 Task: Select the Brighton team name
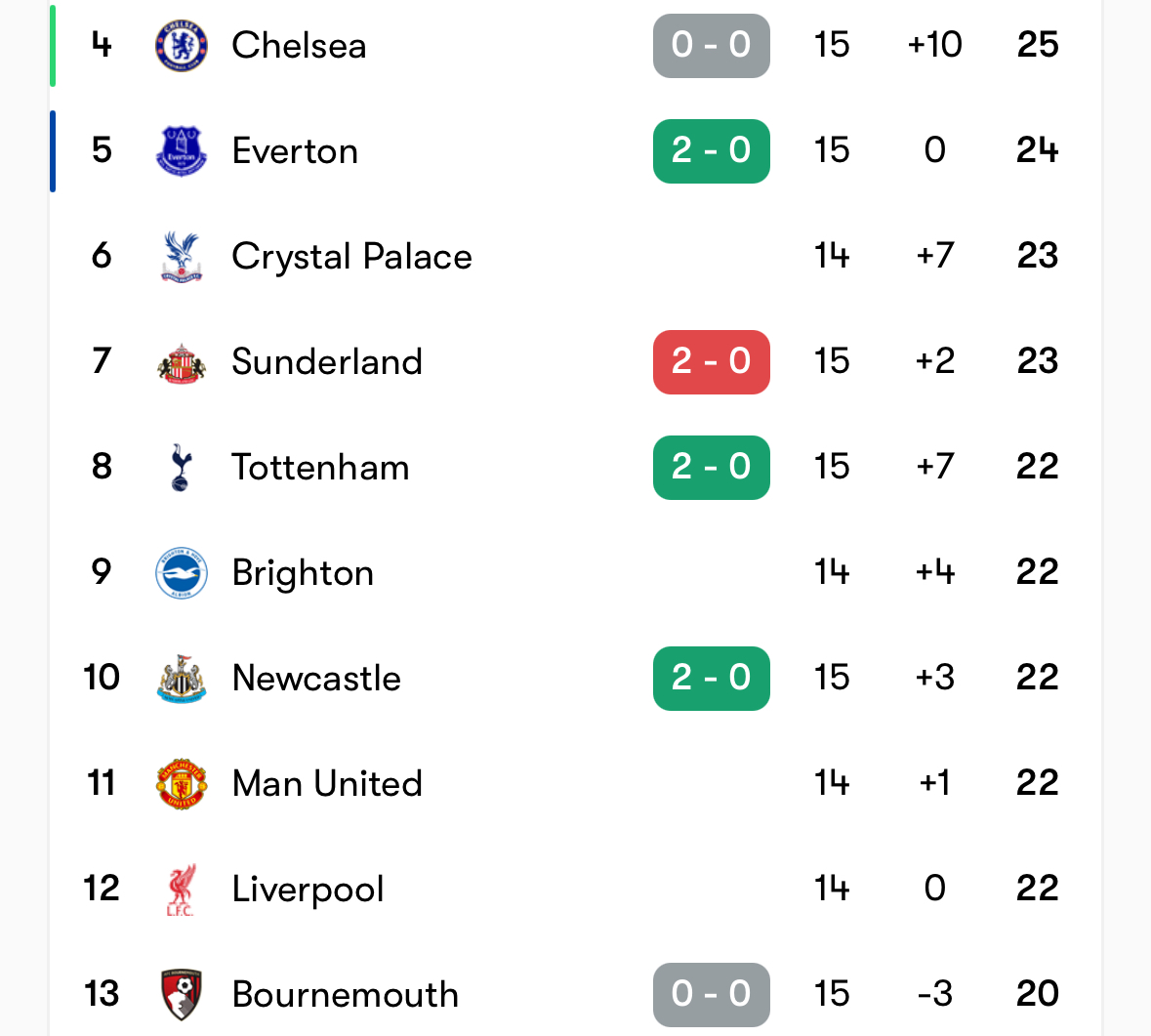pos(303,573)
